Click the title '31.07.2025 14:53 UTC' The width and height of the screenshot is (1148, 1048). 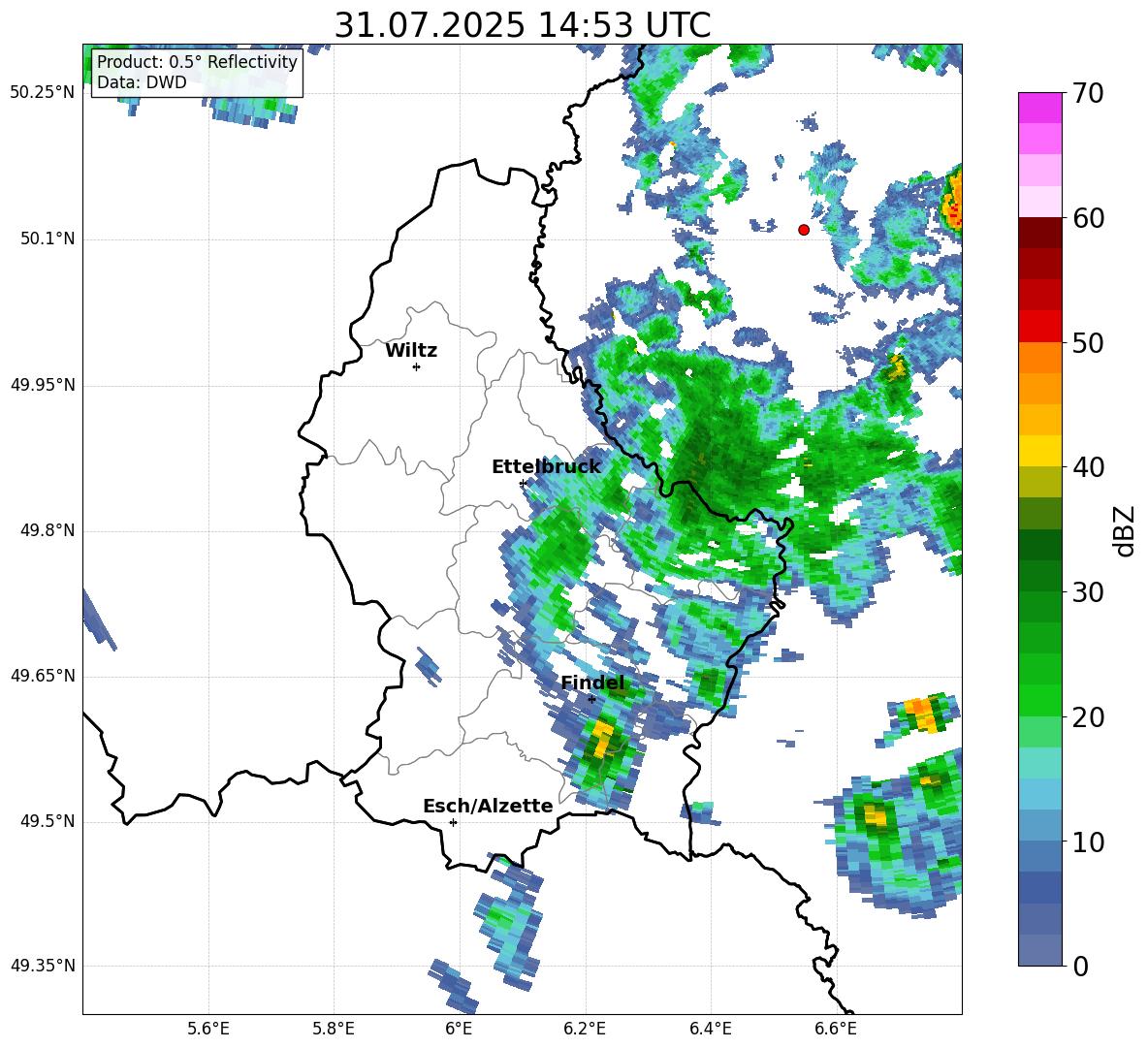(x=522, y=25)
